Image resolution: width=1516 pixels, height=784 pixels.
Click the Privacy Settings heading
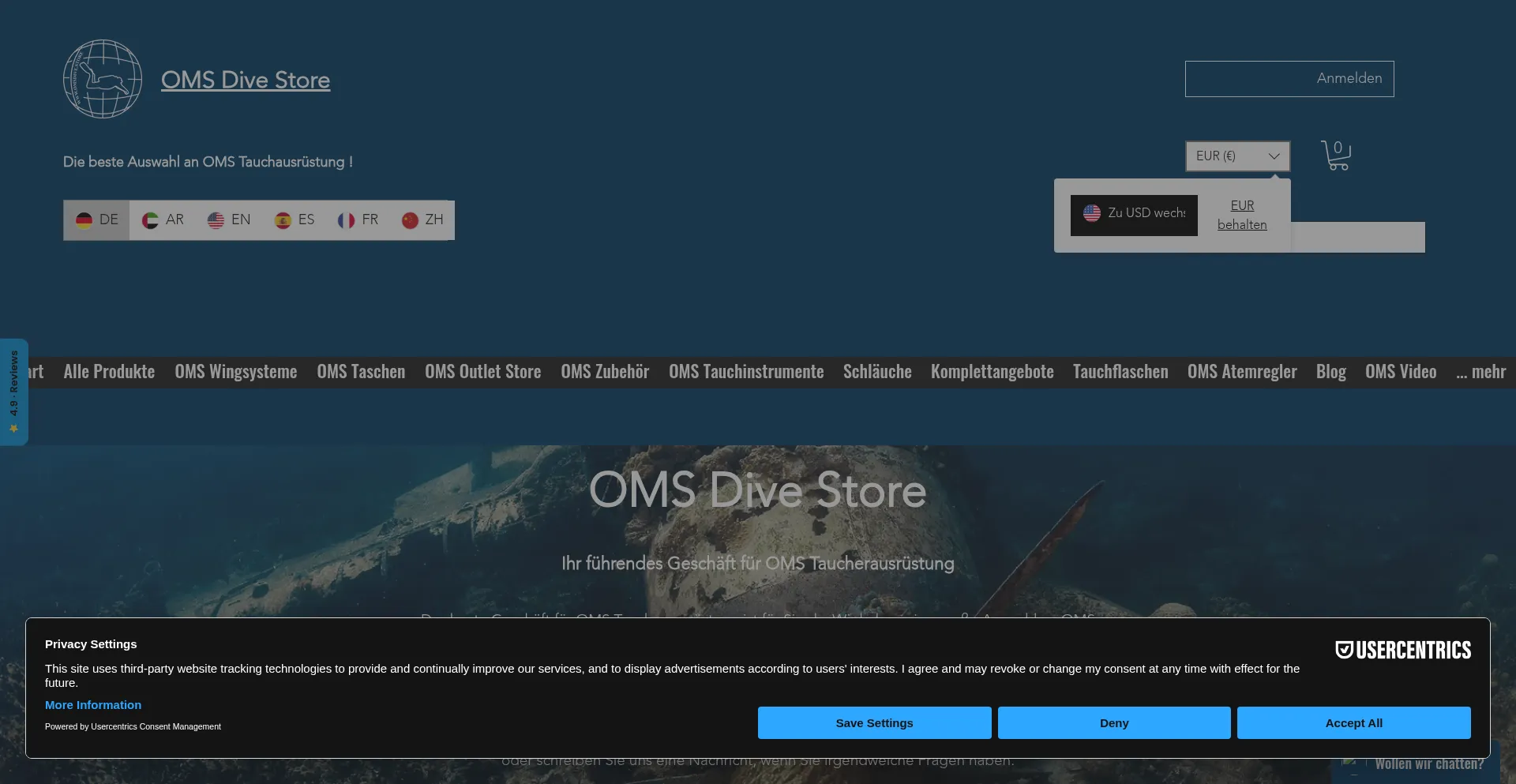pos(91,643)
